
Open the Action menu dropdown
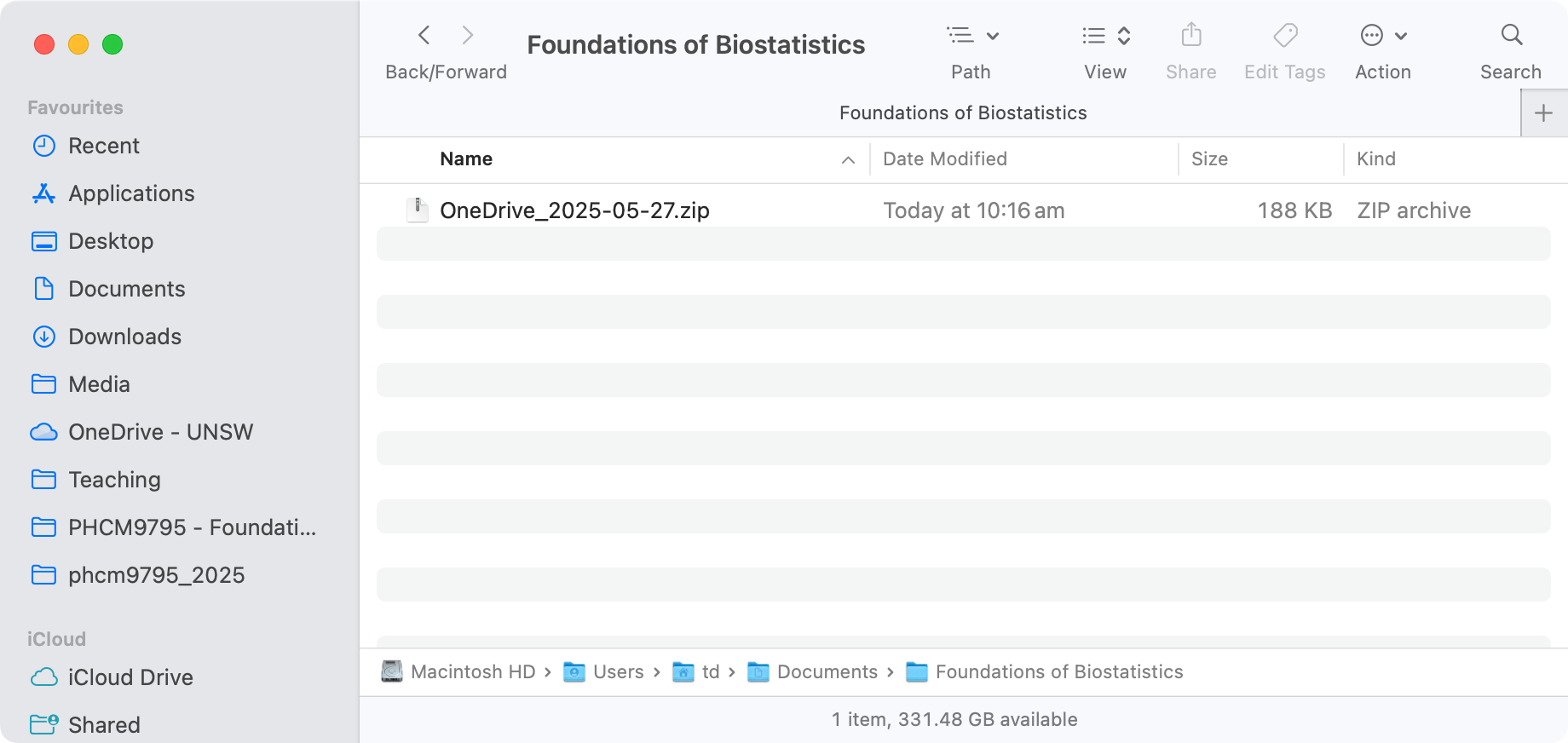[1382, 36]
